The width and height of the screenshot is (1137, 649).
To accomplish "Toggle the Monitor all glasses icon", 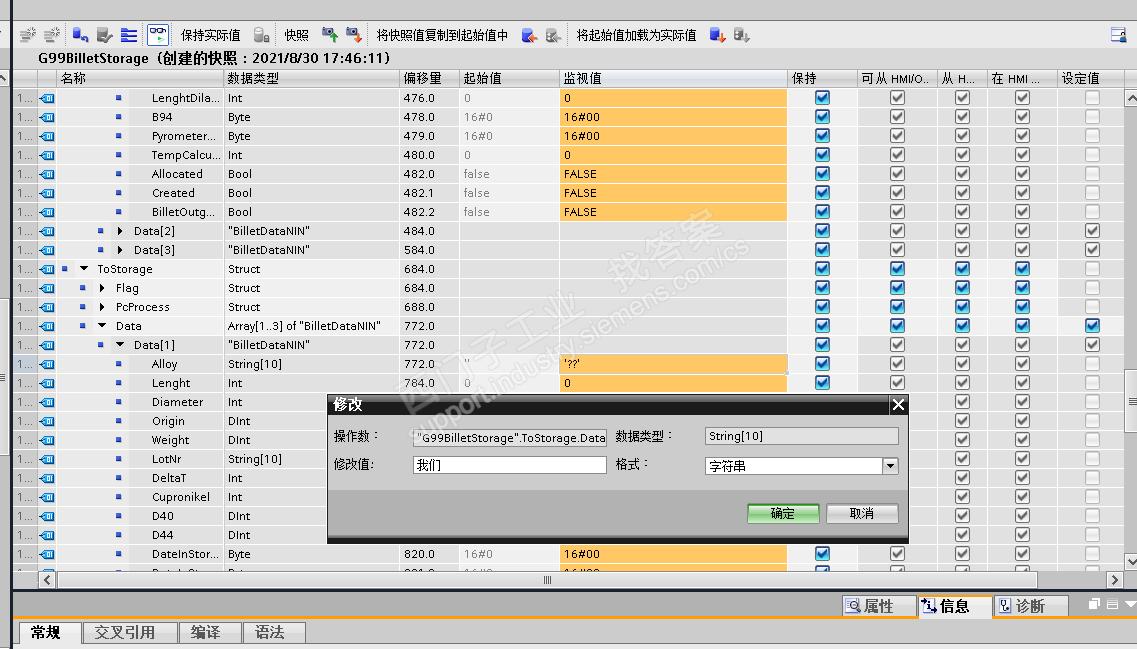I will (157, 35).
